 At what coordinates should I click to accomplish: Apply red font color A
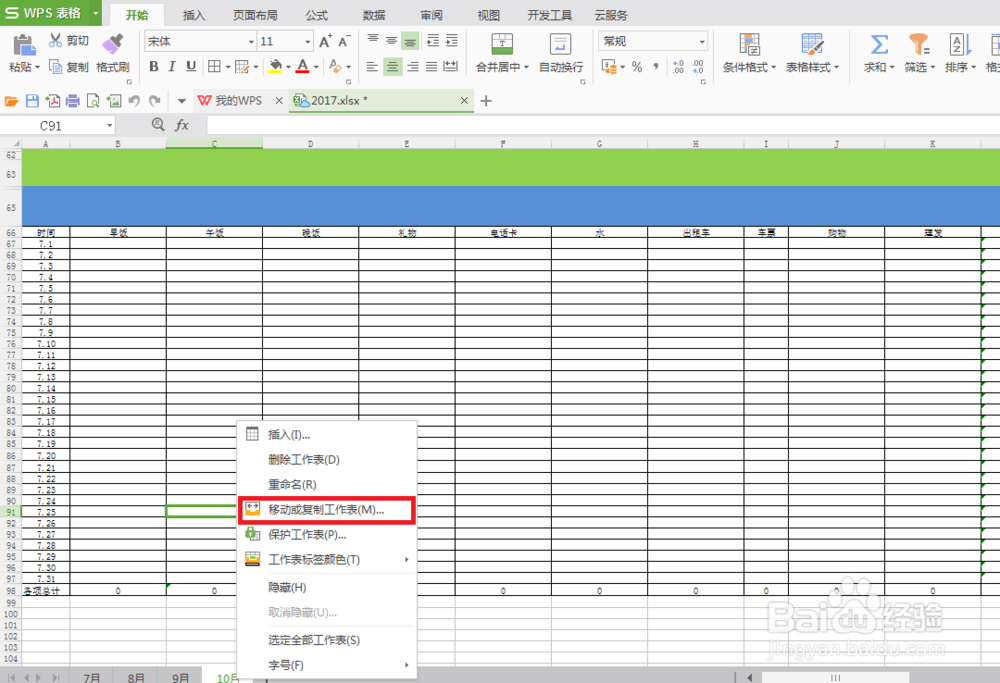click(303, 66)
